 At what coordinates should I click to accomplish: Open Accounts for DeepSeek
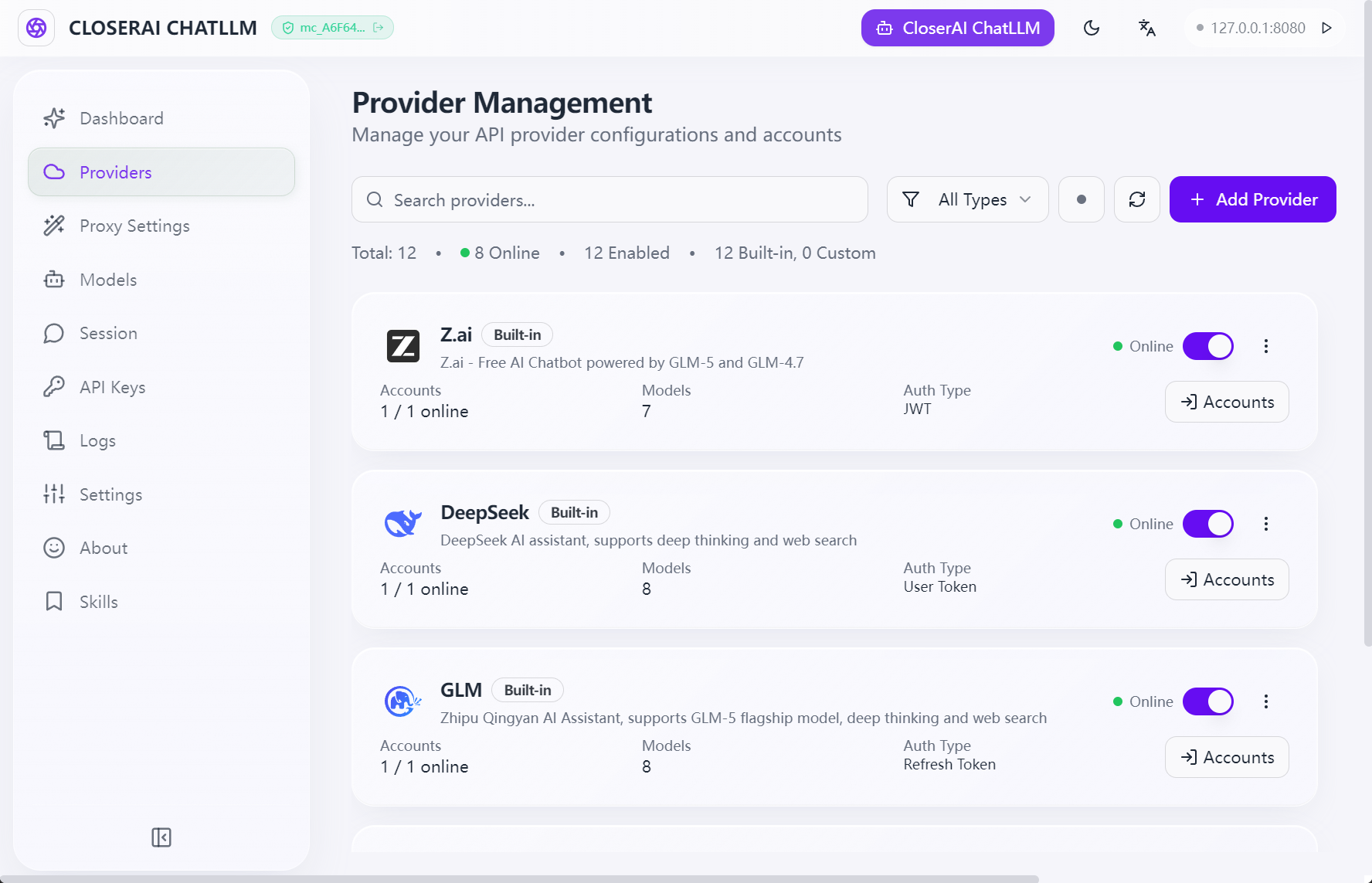pos(1227,579)
